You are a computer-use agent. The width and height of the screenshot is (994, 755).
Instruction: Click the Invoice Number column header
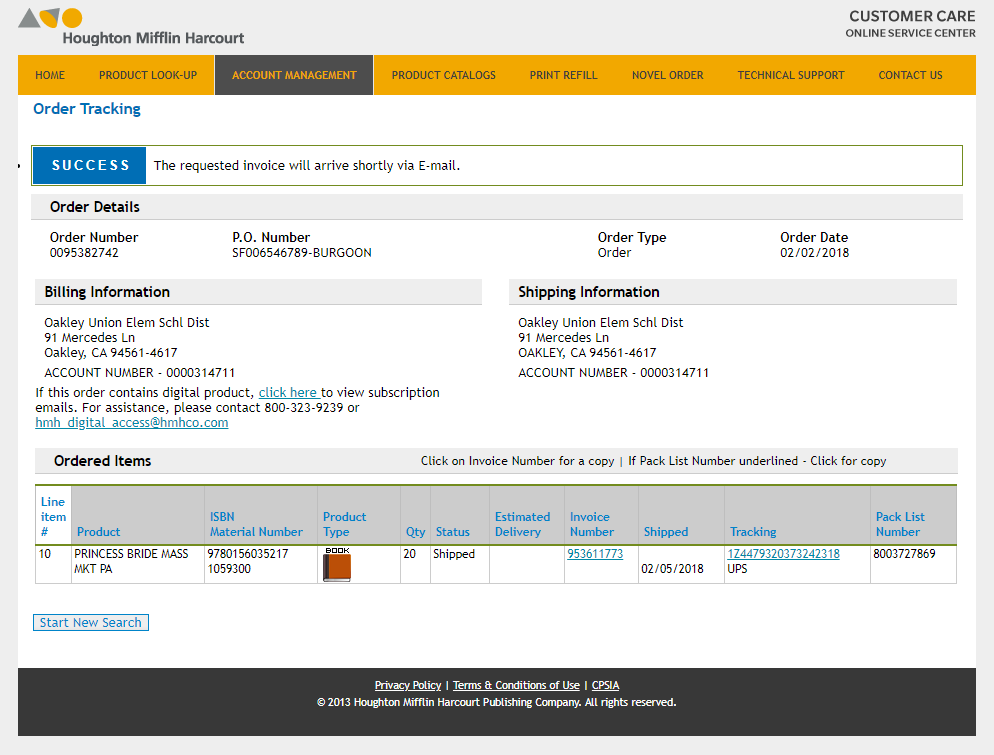coord(592,524)
